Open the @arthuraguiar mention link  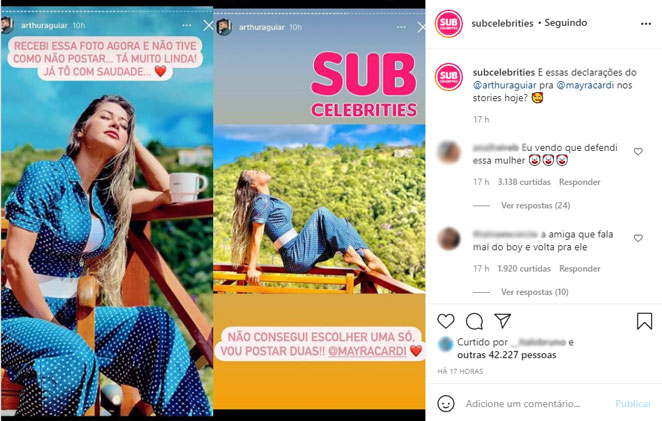[x=504, y=85]
